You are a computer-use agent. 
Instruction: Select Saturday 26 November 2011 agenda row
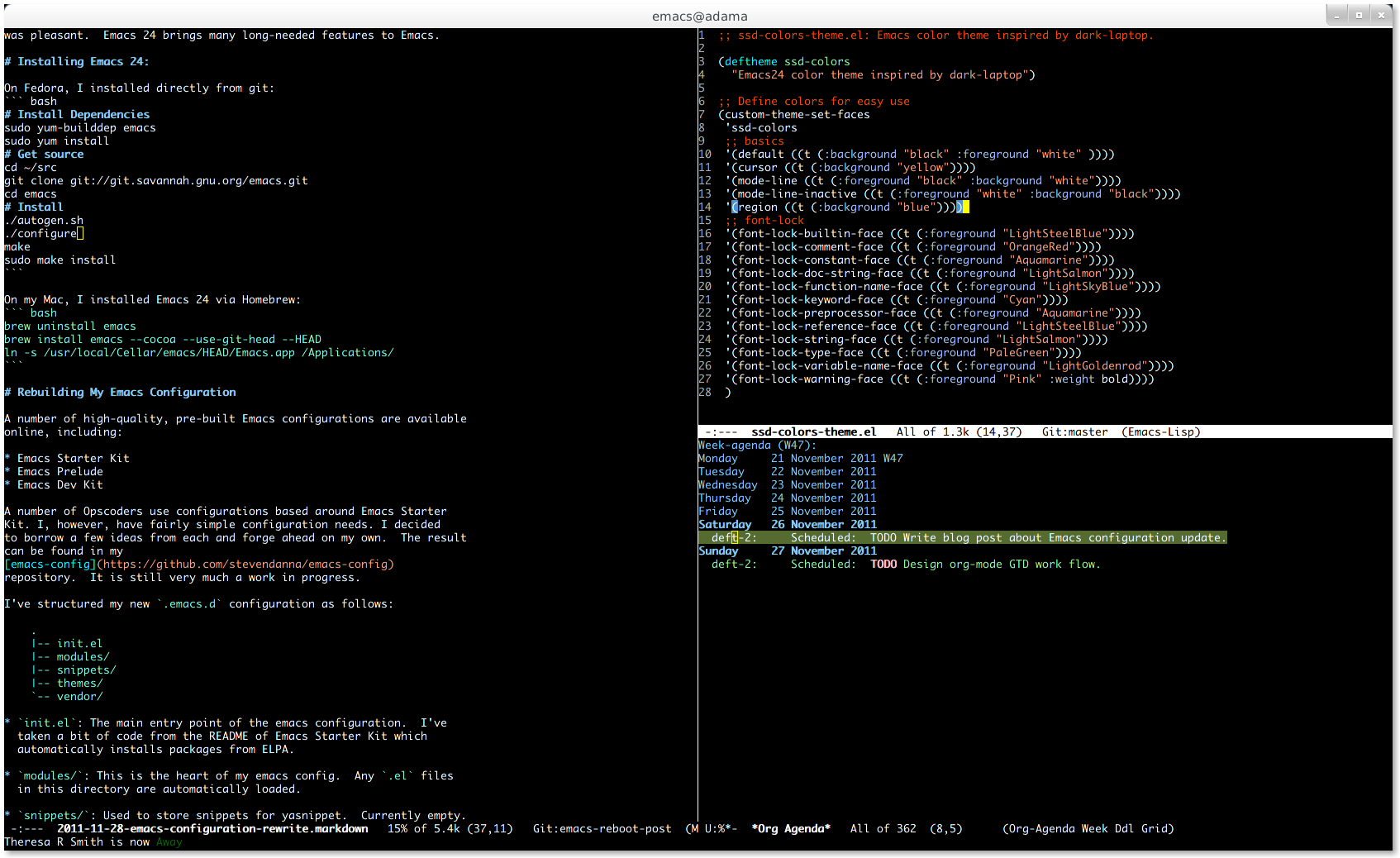click(788, 524)
